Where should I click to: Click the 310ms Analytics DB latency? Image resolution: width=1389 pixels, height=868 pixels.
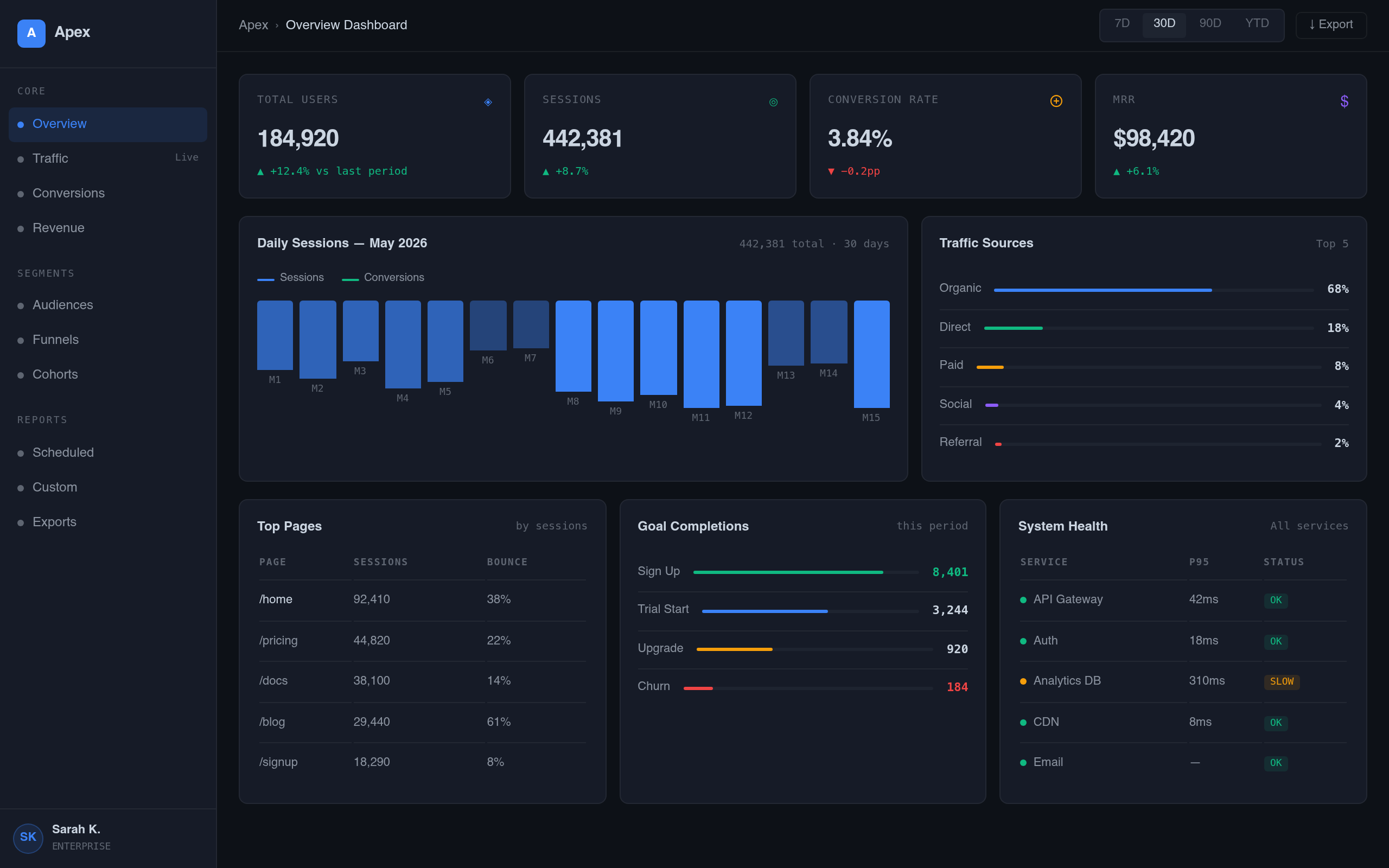[x=1207, y=681]
